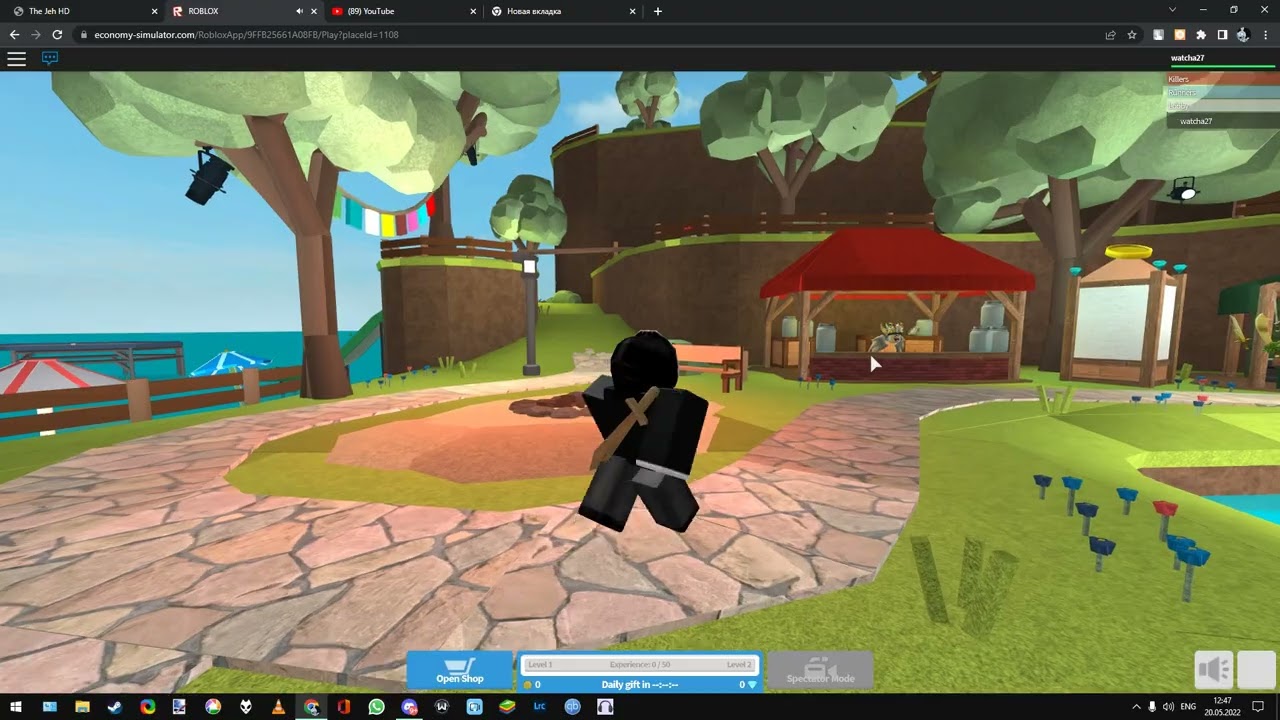
Task: Open the clock and calendar flyout
Action: (x=1222, y=706)
